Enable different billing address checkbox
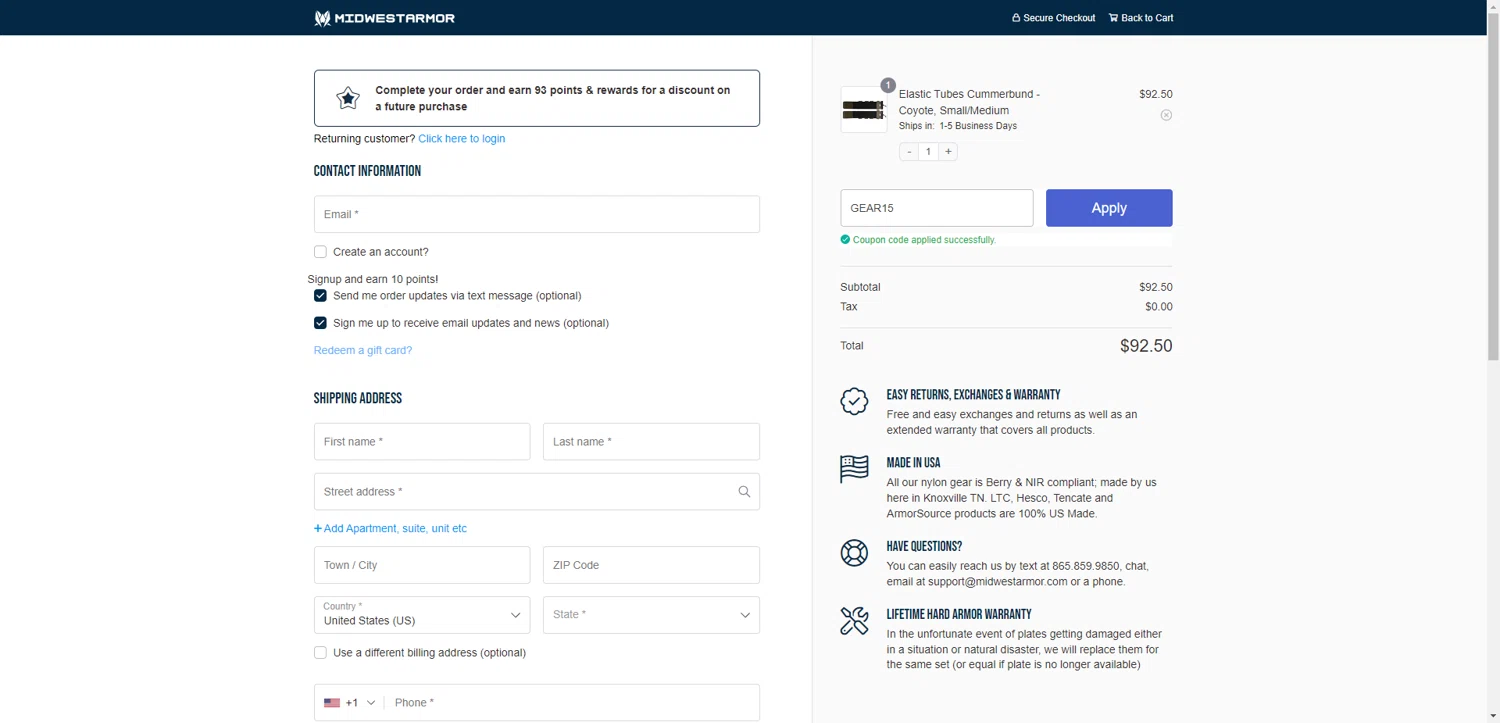This screenshot has height=723, width=1500. pos(320,653)
